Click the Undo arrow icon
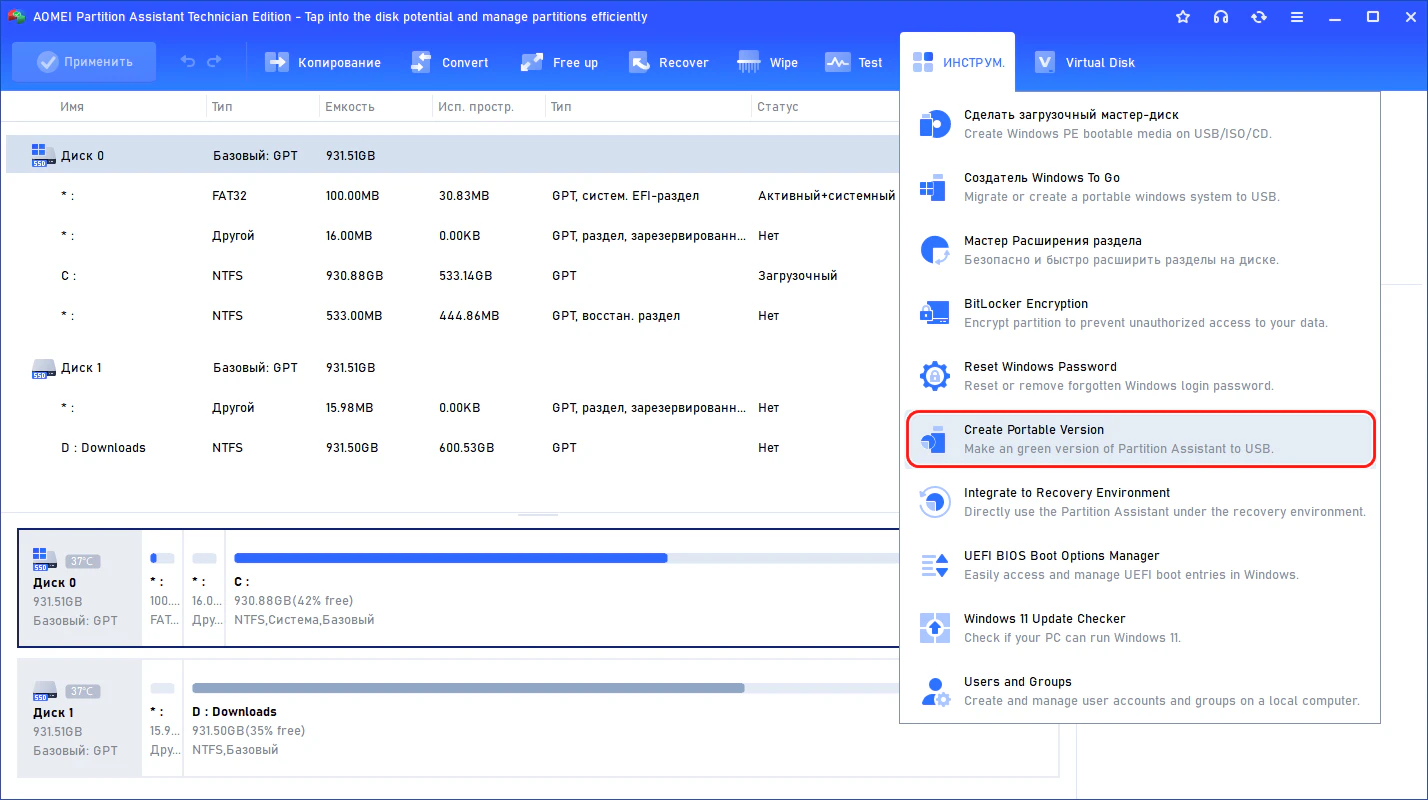Image resolution: width=1428 pixels, height=800 pixels. tap(188, 62)
